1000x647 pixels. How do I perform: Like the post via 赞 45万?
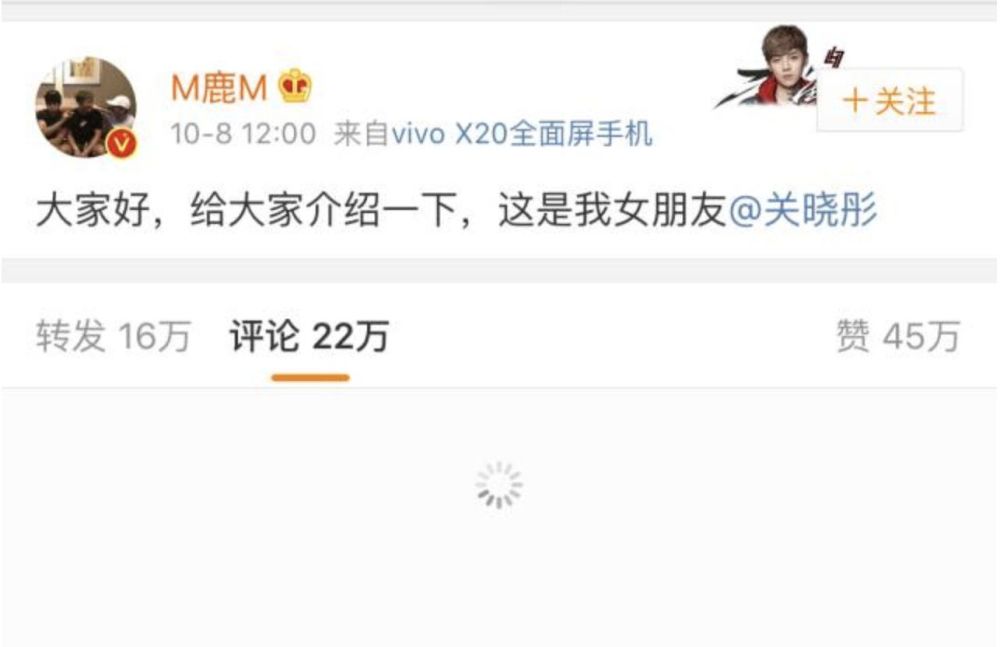pos(898,336)
